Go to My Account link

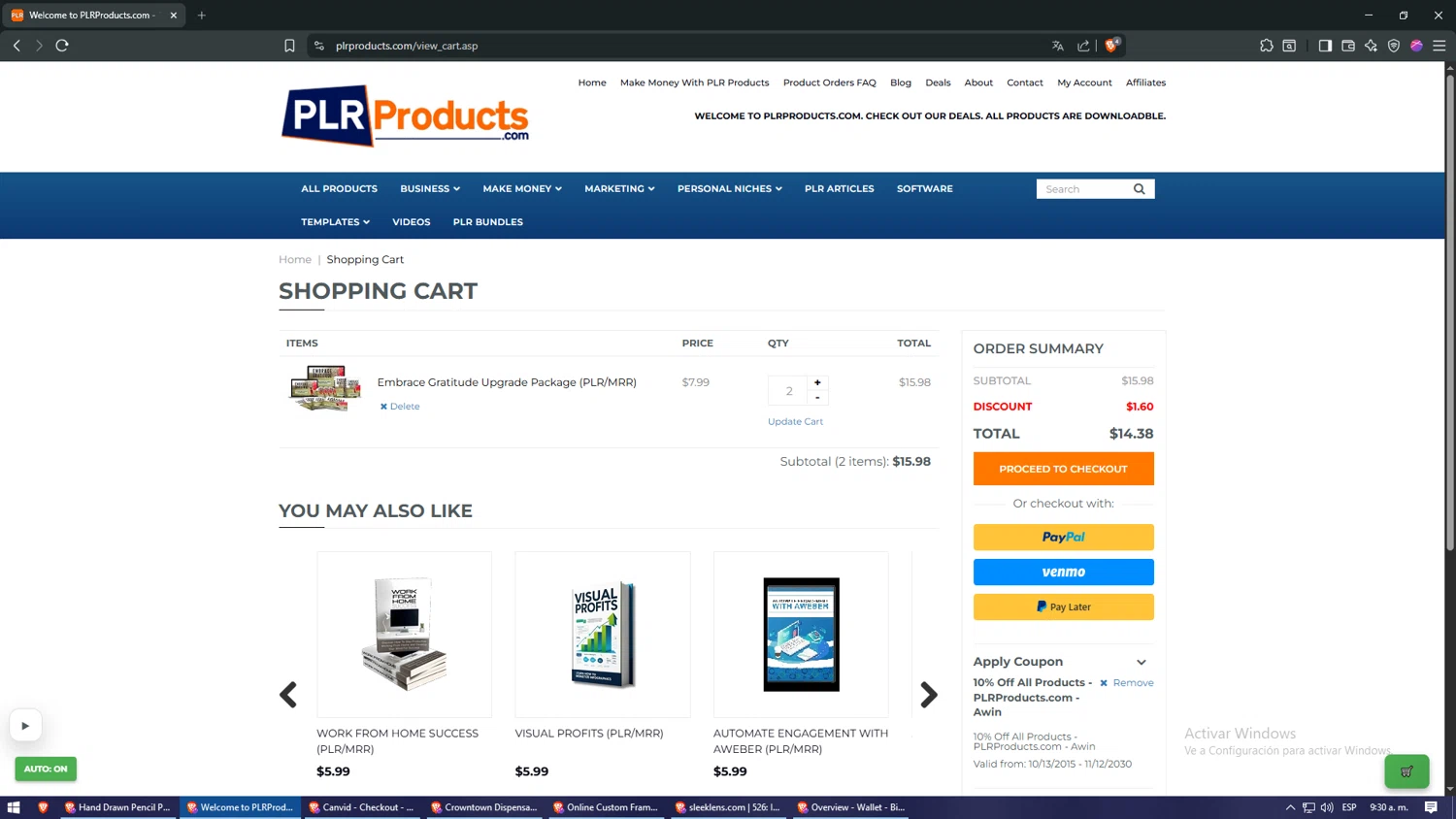[1084, 82]
